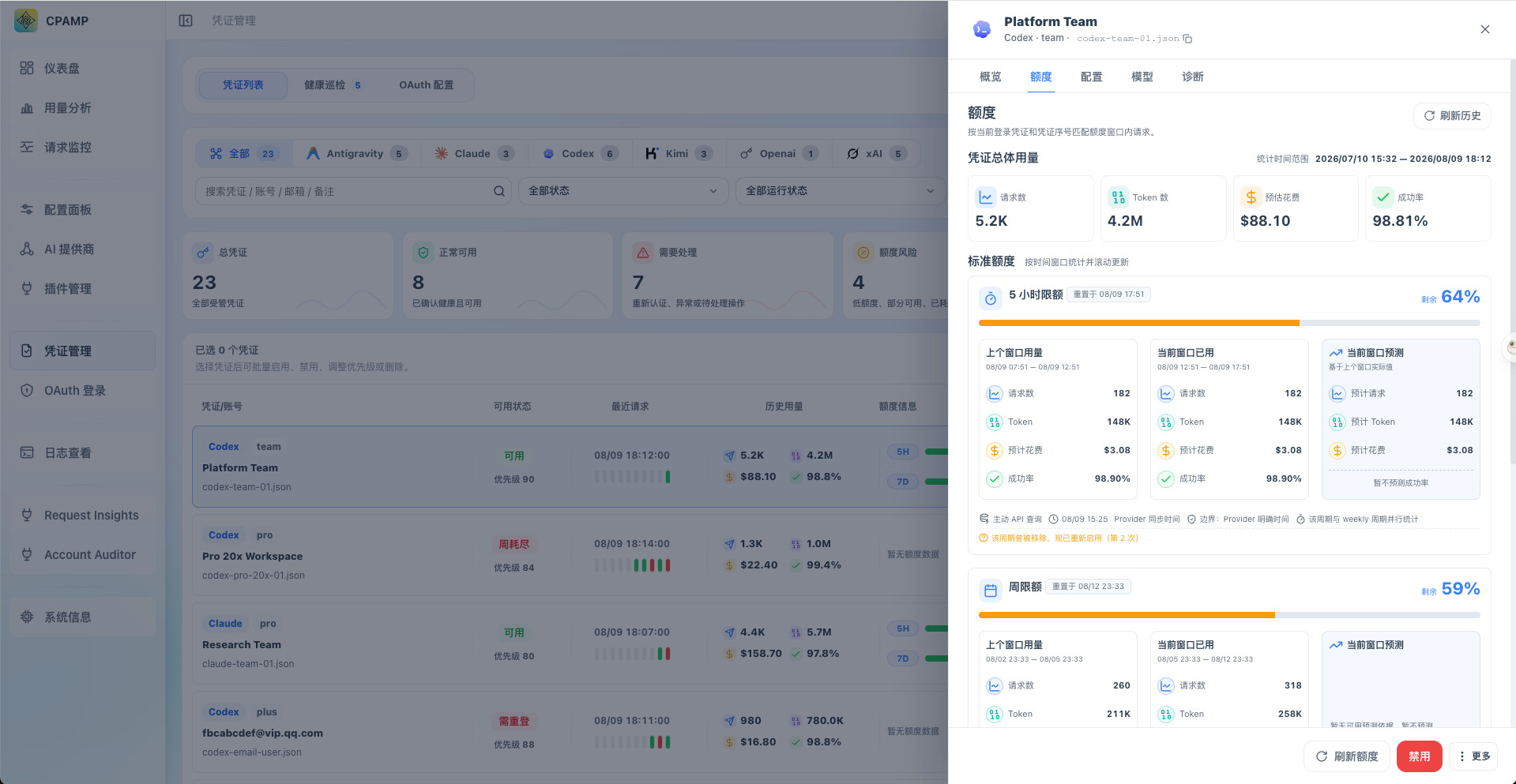1516x784 pixels.
Task: Open 用量分析 in the sidebar
Action: pyautogui.click(x=82, y=107)
